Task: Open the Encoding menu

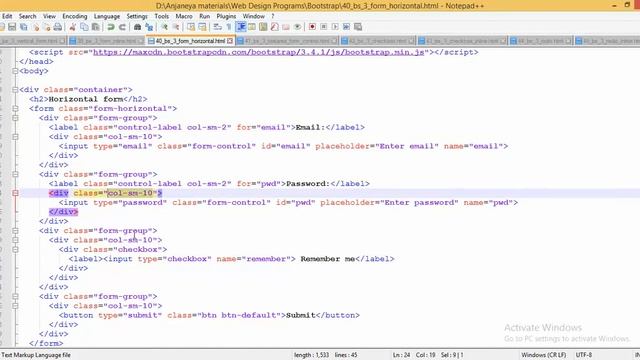Action: [75, 16]
